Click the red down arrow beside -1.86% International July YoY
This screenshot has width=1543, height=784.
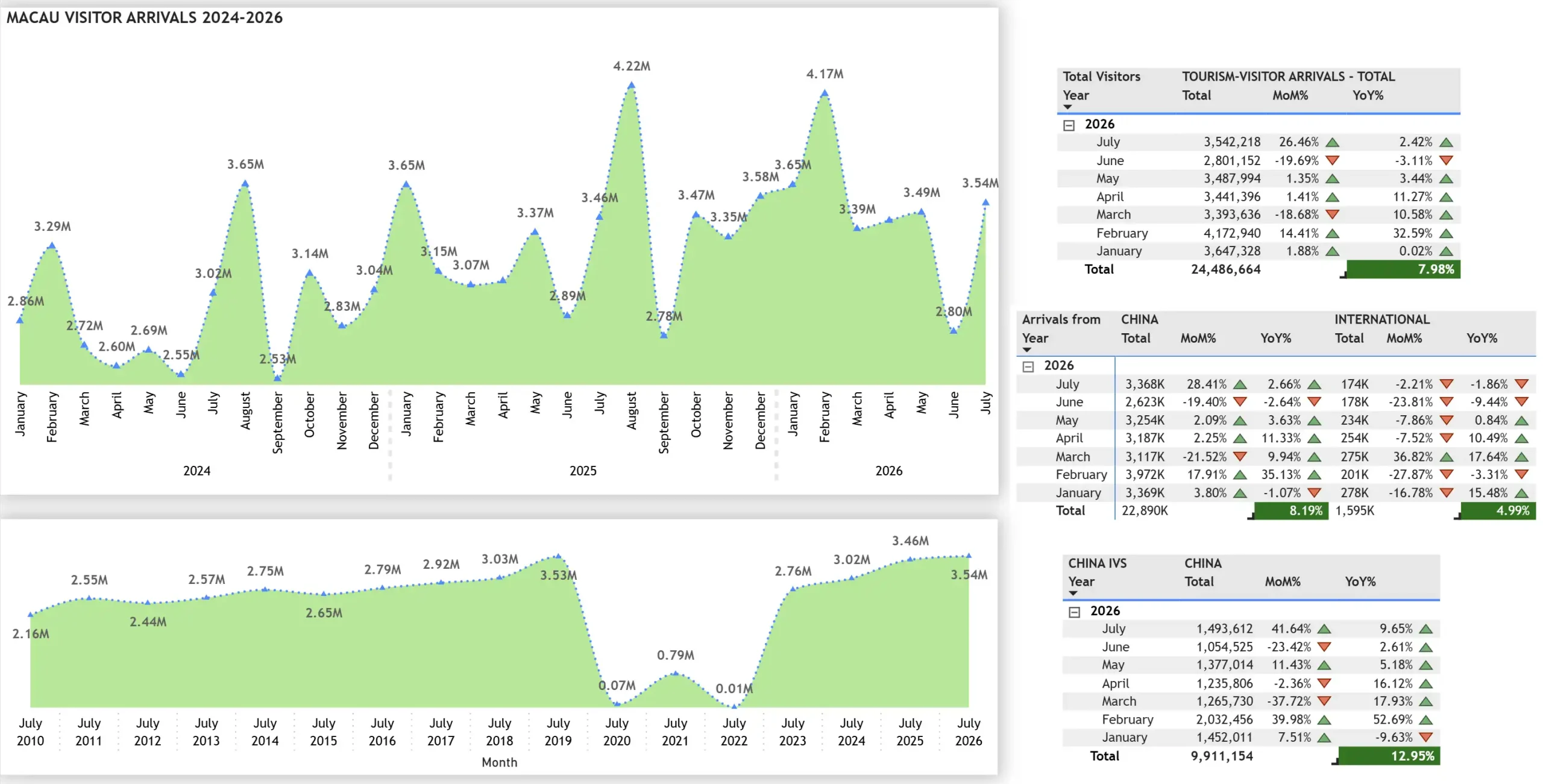[x=1521, y=384]
